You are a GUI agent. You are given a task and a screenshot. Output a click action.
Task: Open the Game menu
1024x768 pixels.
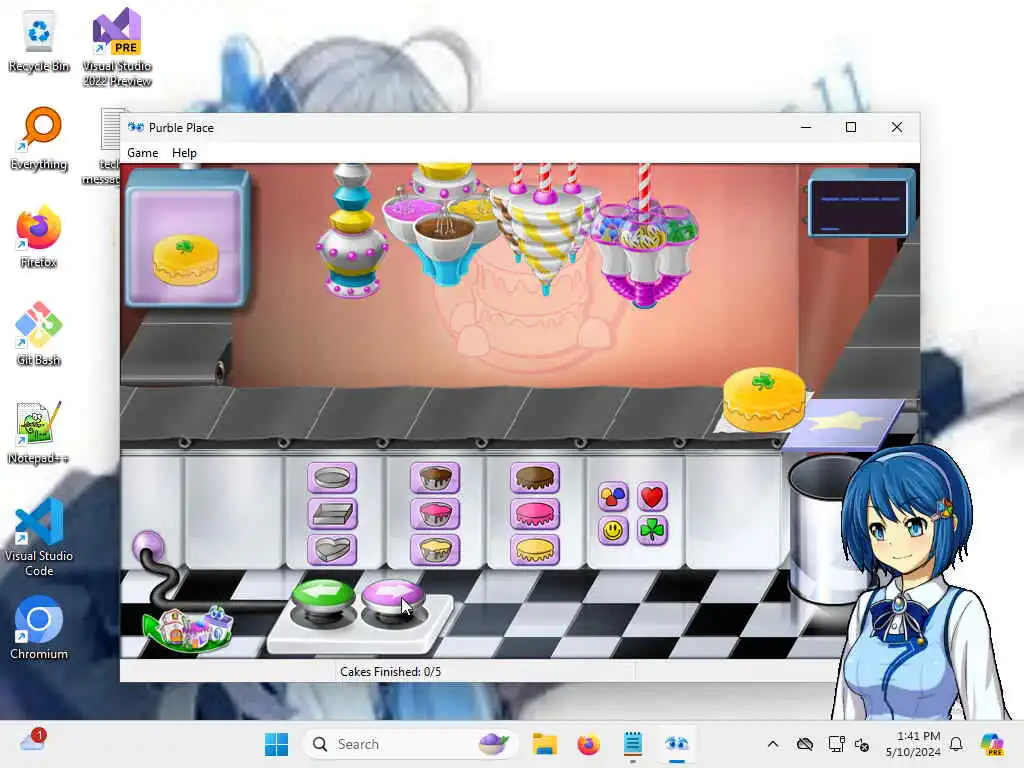click(142, 153)
